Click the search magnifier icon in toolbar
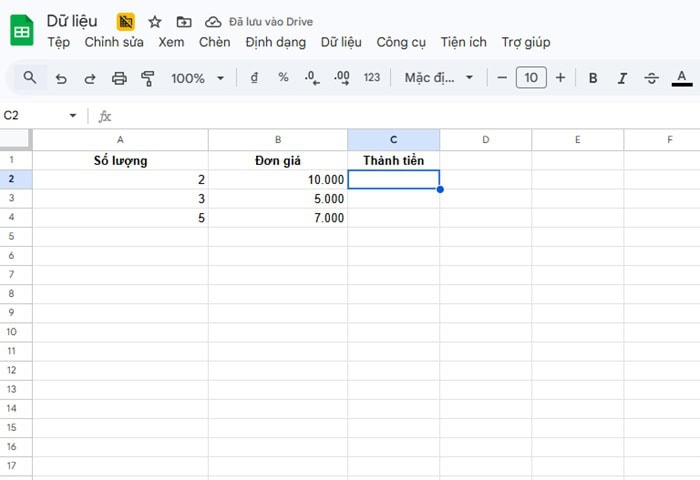 tap(30, 78)
